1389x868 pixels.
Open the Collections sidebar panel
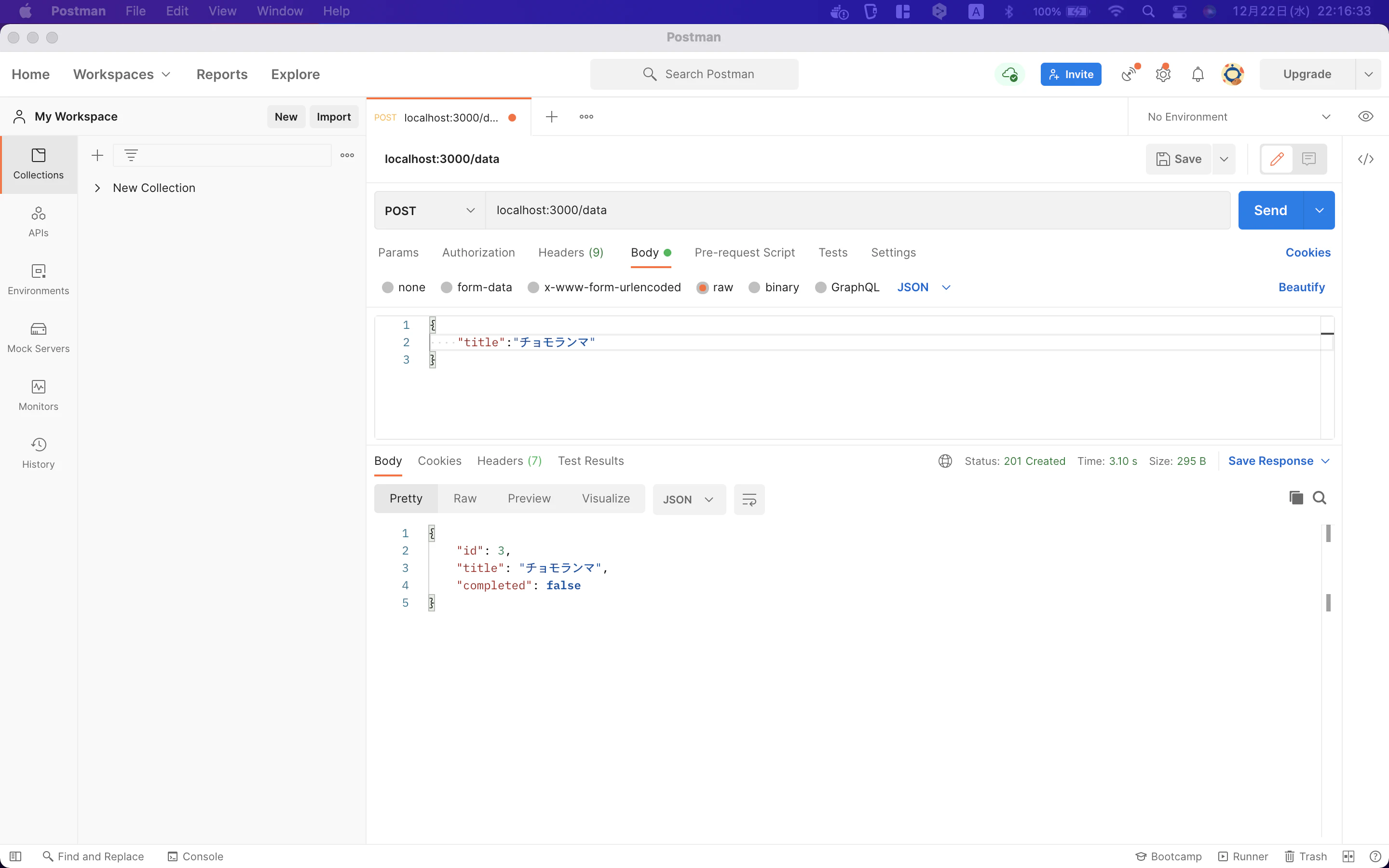[39, 164]
